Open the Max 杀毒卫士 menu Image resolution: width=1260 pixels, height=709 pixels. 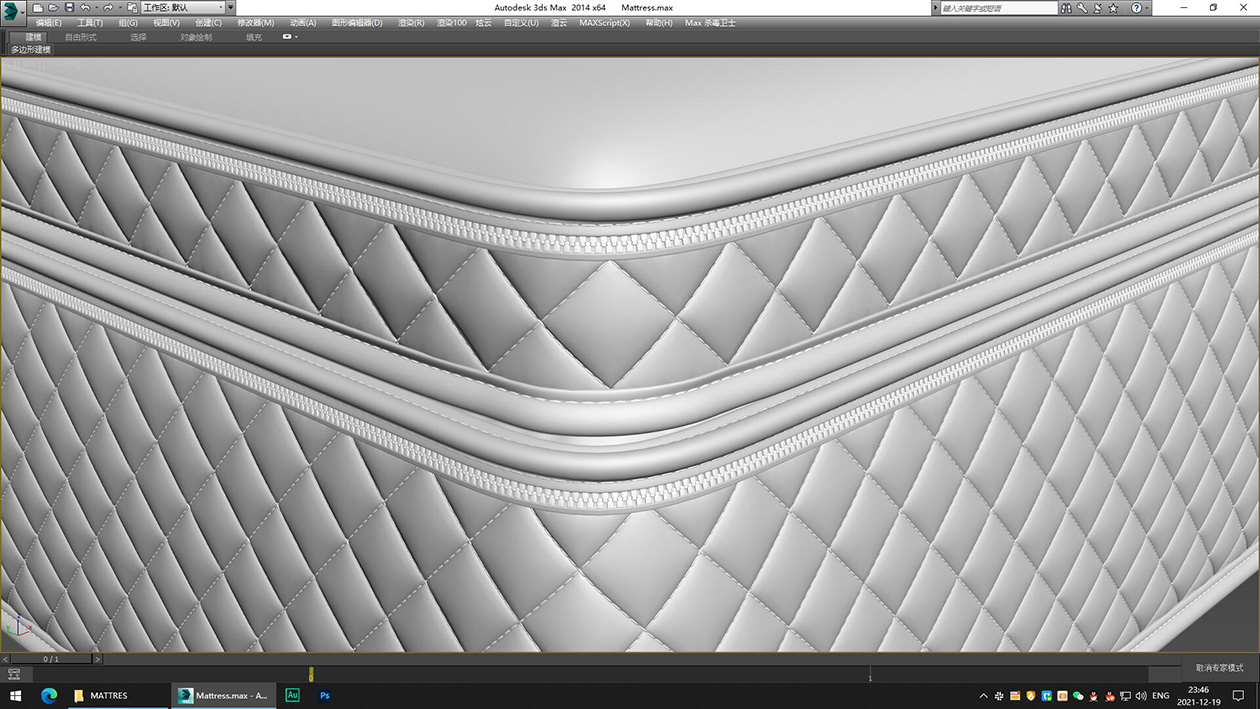click(x=710, y=23)
